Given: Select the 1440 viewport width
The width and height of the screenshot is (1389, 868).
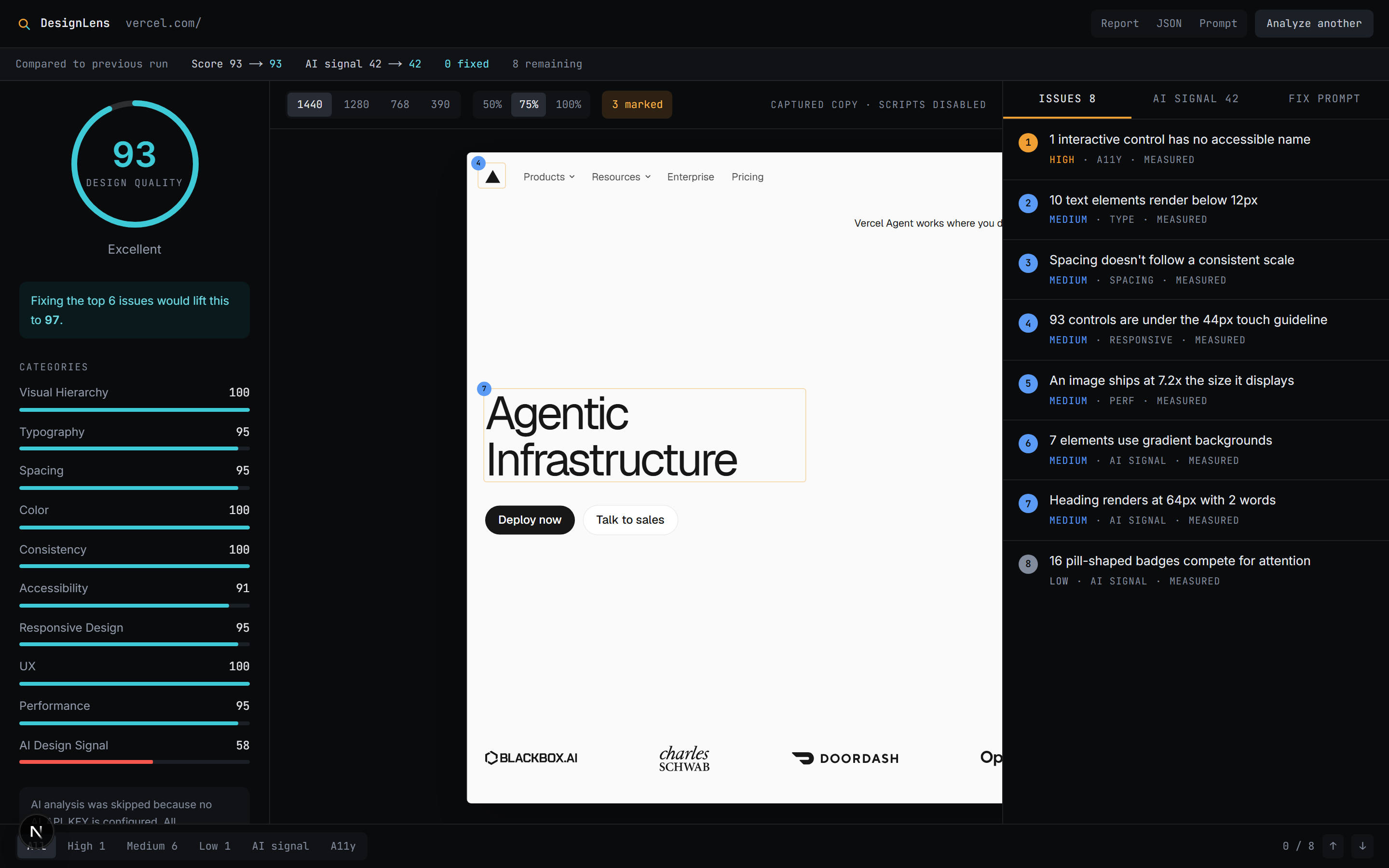Looking at the screenshot, I should pyautogui.click(x=309, y=105).
